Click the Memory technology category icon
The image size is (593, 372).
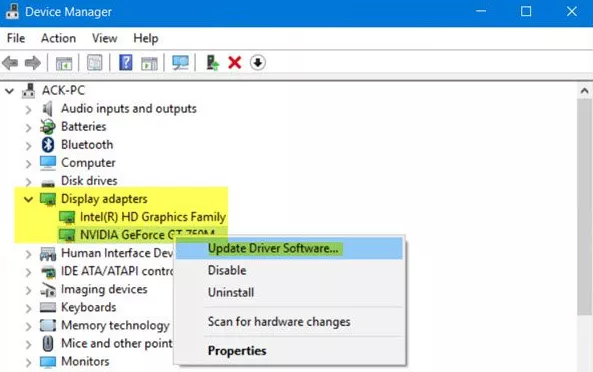(48, 326)
